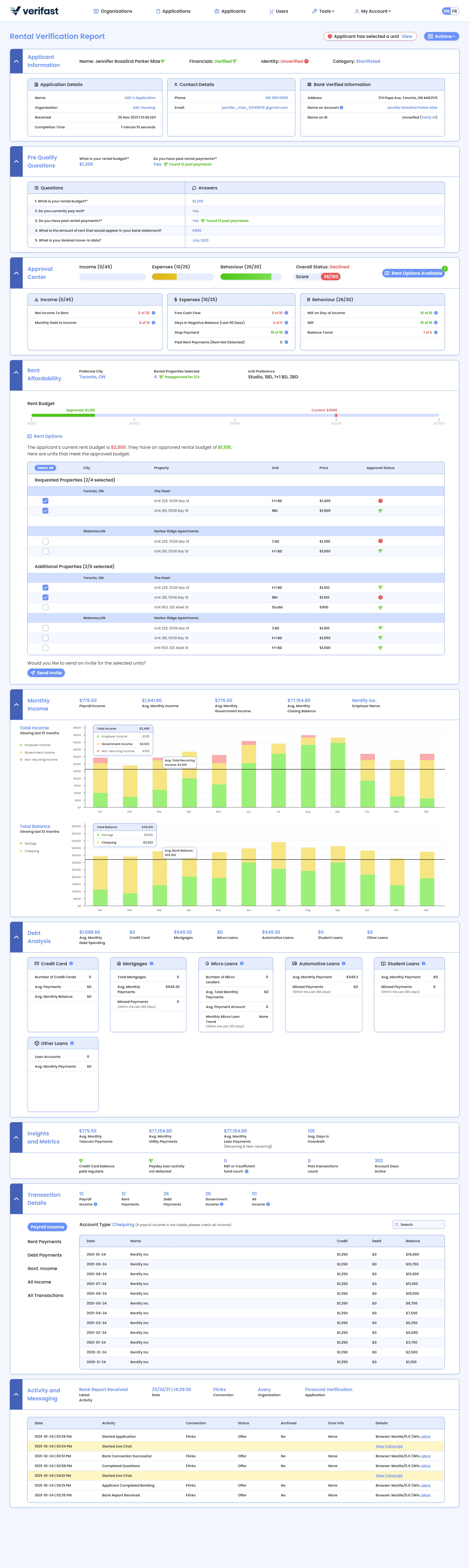This screenshot has height=1568, width=469.
Task: Click info icon for Monthly Debt to Income
Action: pos(153,323)
